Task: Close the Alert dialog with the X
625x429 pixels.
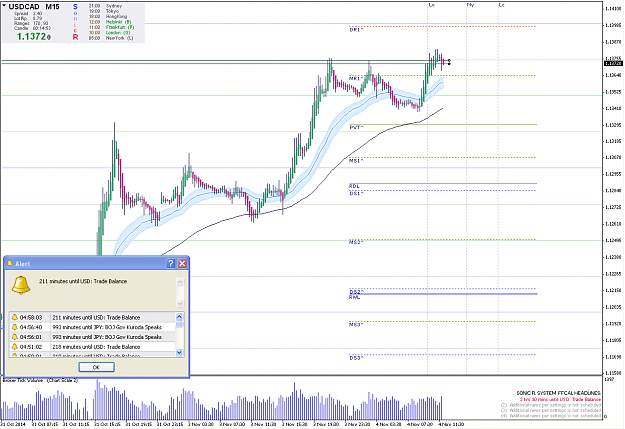Action: [182, 264]
